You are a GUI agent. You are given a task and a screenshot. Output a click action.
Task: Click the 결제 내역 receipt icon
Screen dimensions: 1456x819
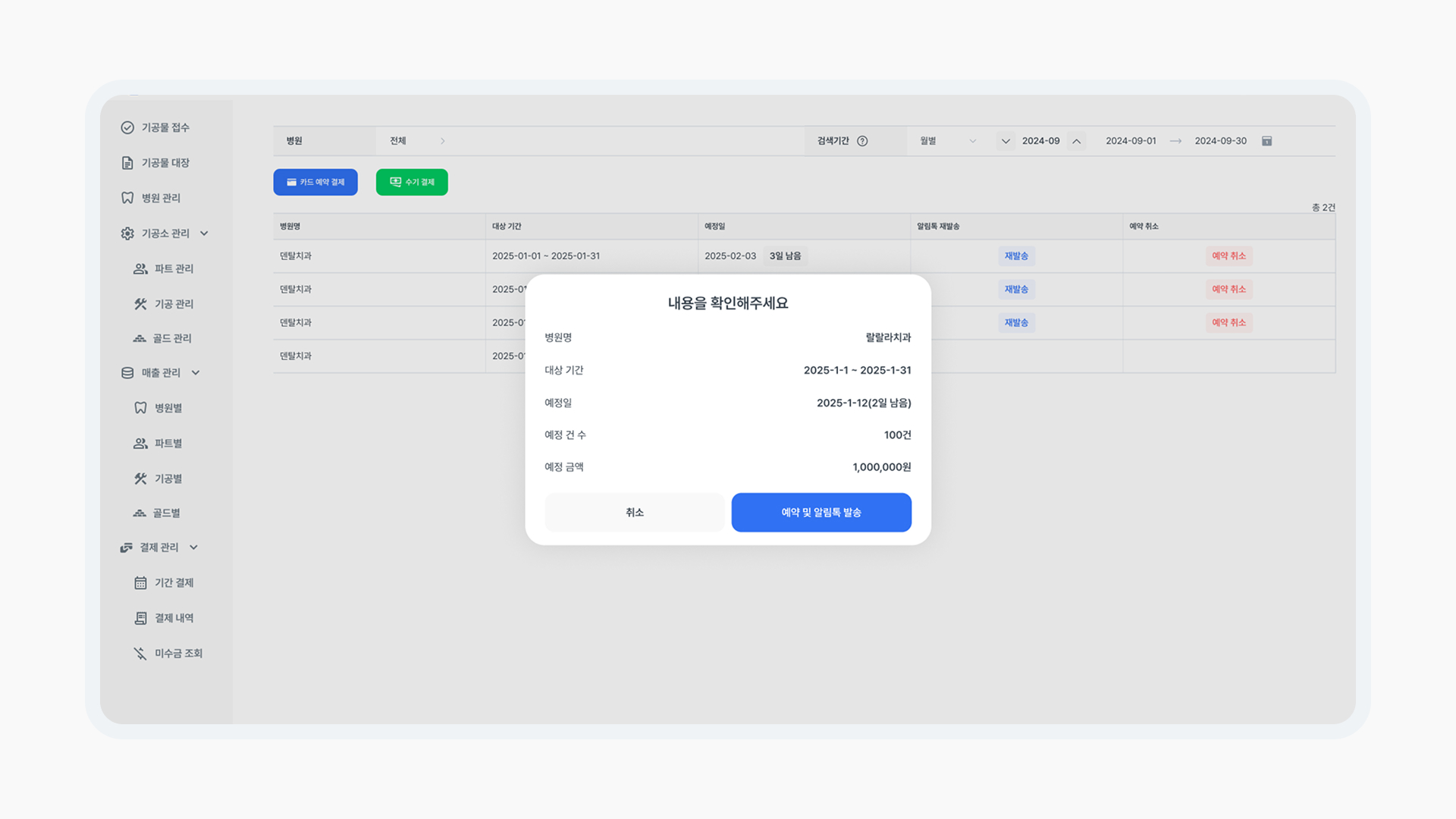(x=140, y=618)
